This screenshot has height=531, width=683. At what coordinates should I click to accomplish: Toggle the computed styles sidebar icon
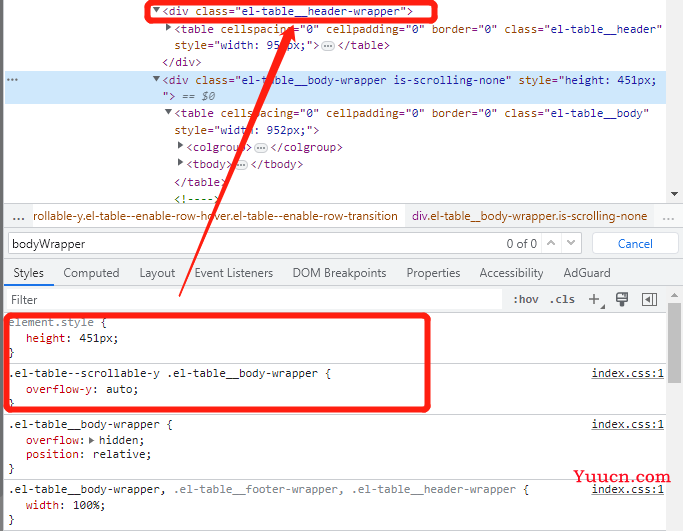pos(649,300)
